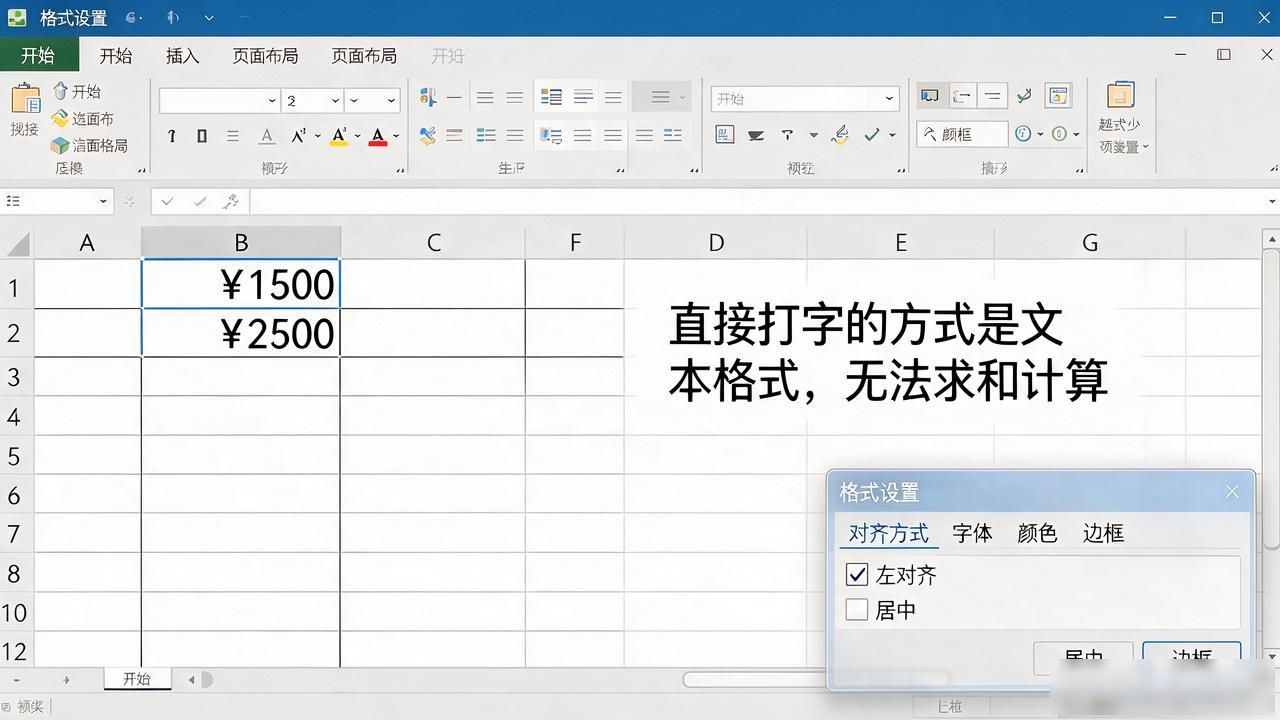Click the green check icon in styles group
The width and height of the screenshot is (1280, 720).
coord(1024,96)
